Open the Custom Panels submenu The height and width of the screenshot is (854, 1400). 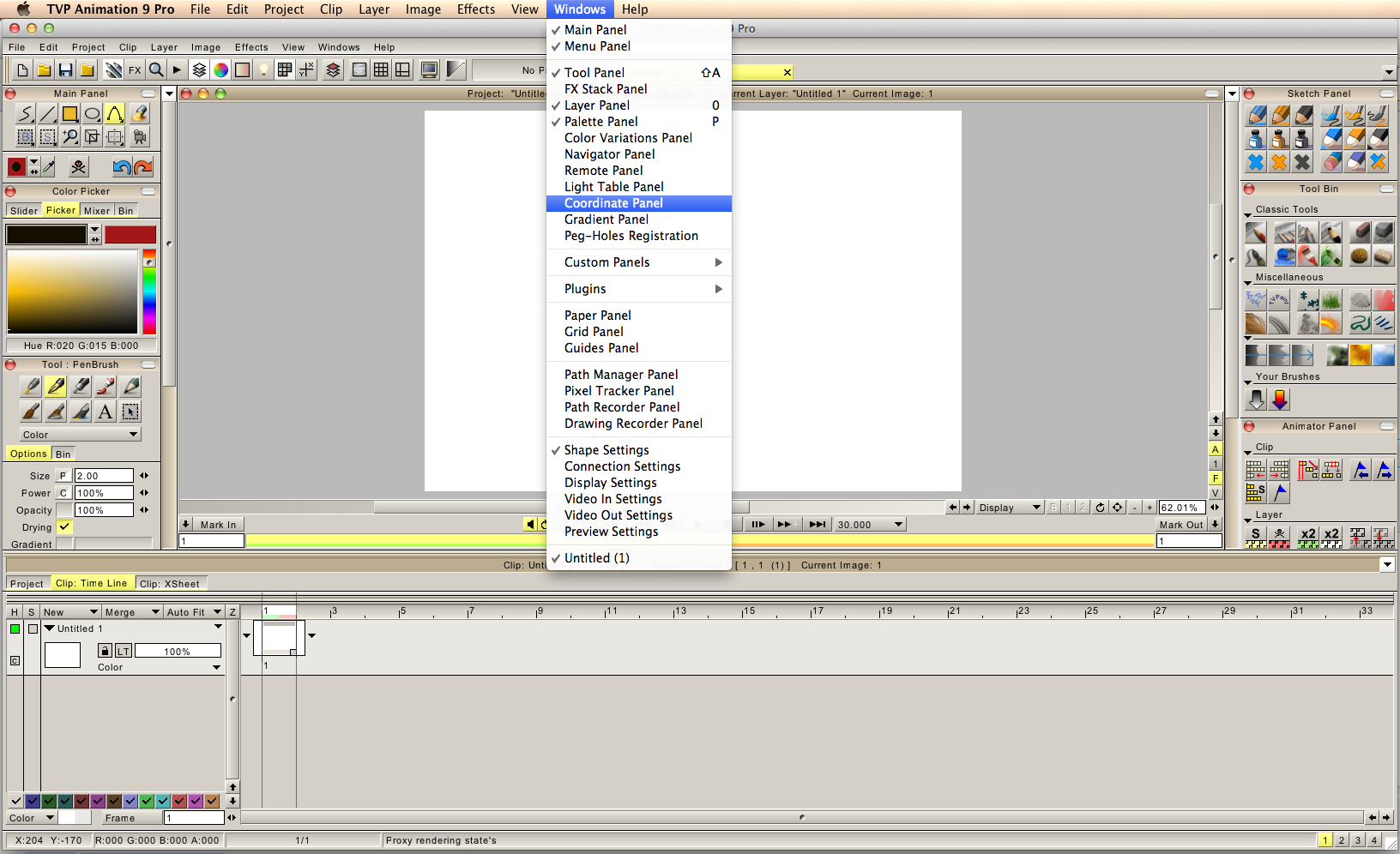(x=638, y=262)
